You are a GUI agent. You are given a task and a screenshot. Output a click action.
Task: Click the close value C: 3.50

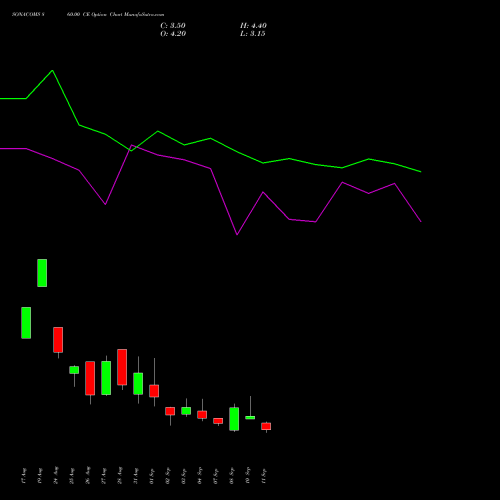[x=173, y=26]
